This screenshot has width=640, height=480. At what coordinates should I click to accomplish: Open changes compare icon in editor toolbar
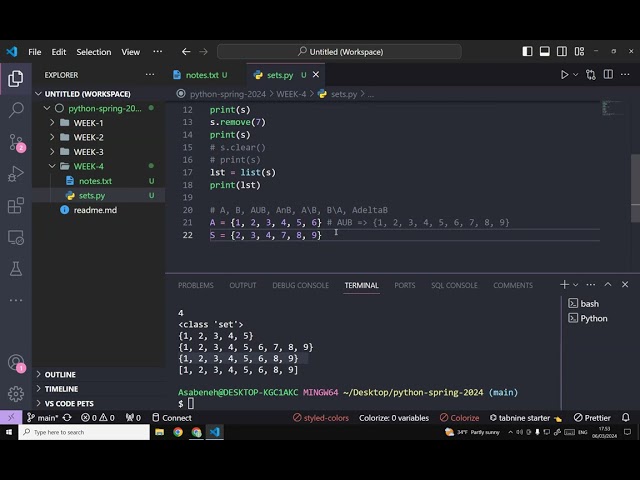point(590,75)
